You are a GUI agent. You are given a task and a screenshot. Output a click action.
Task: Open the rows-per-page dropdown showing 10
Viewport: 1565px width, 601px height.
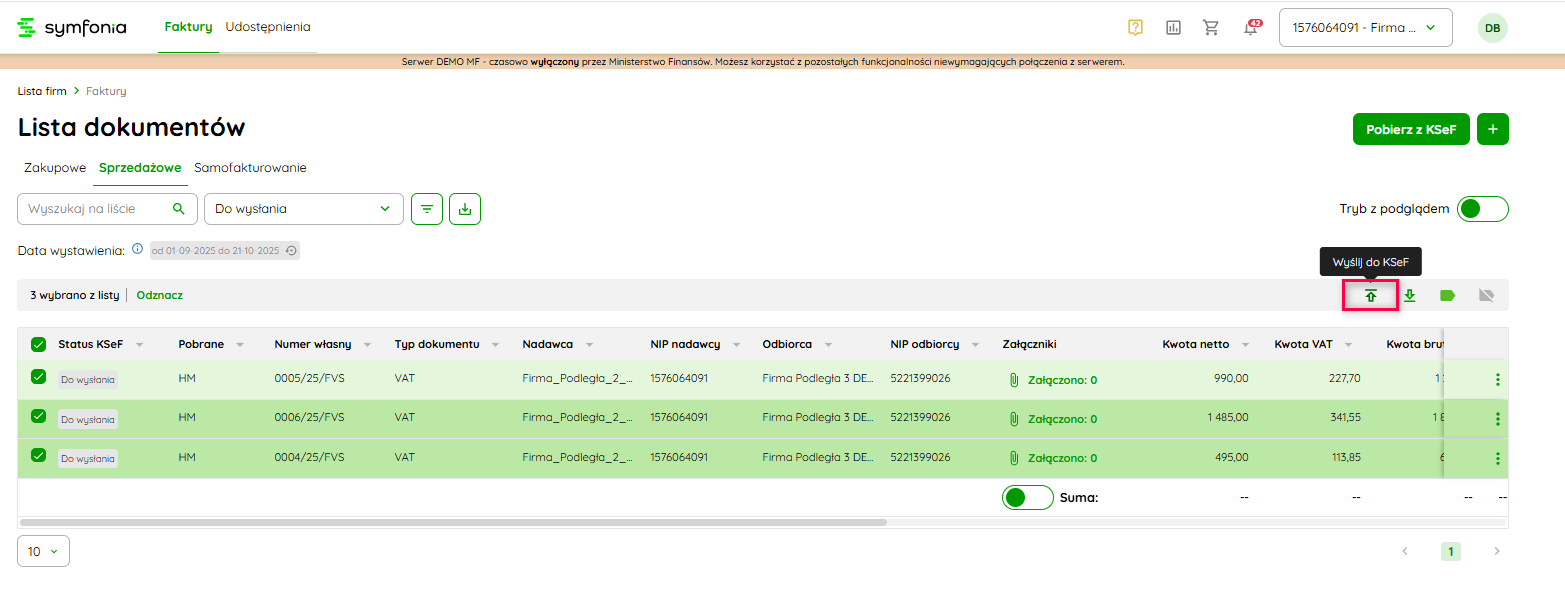(x=43, y=551)
